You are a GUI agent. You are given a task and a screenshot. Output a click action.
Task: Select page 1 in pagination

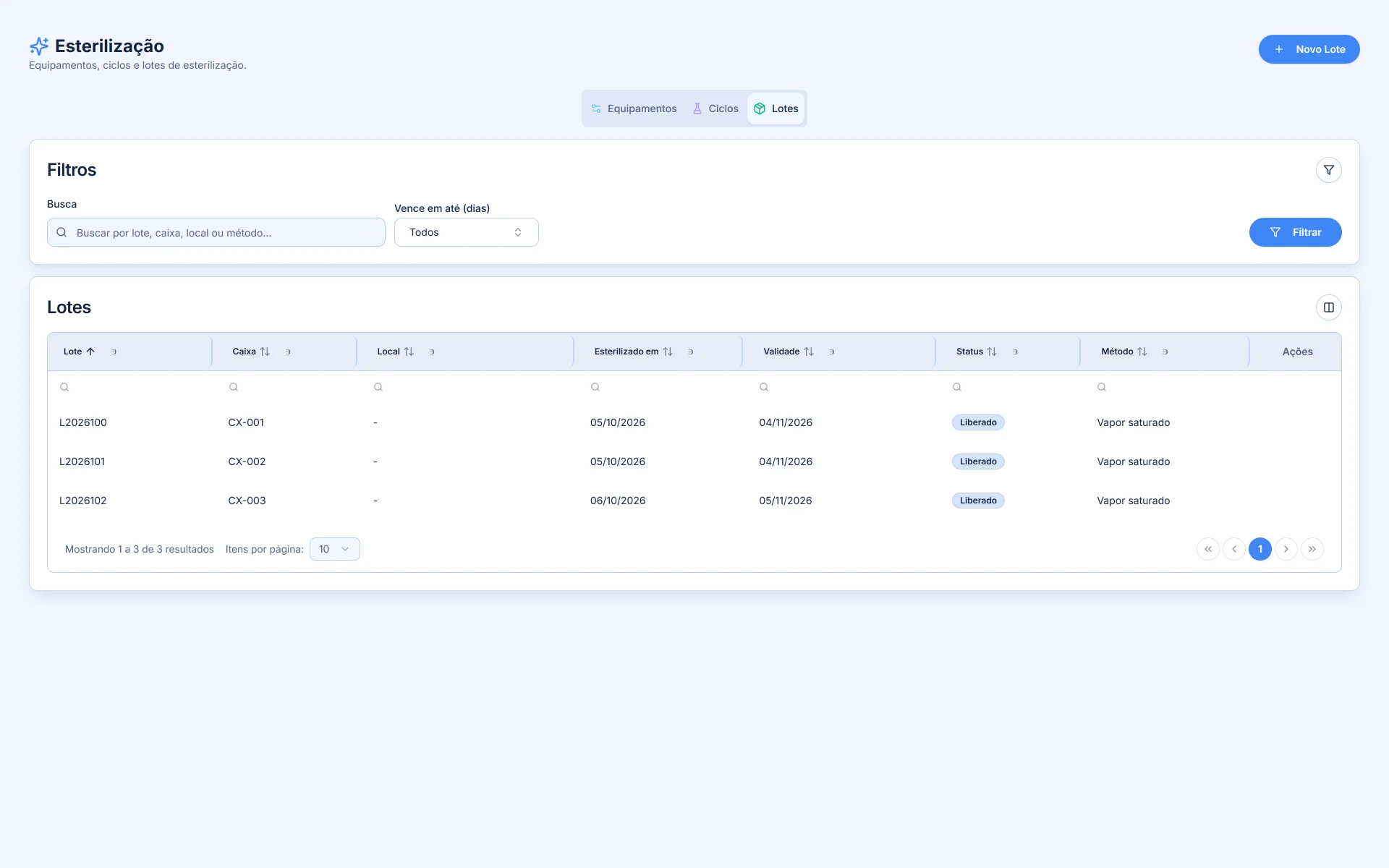click(1260, 549)
